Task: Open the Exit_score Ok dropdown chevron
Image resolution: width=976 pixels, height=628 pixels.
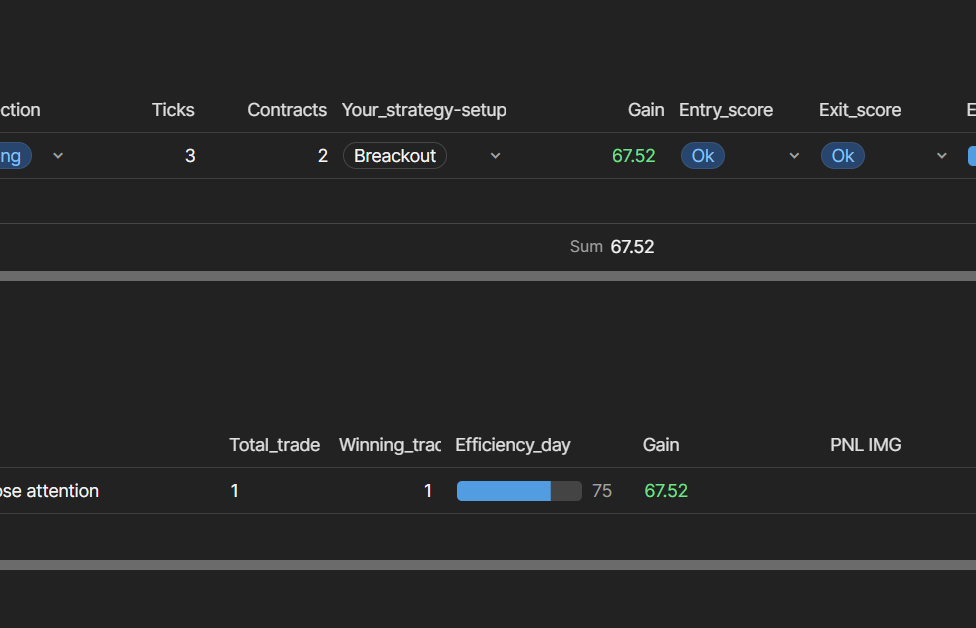Action: coord(941,156)
